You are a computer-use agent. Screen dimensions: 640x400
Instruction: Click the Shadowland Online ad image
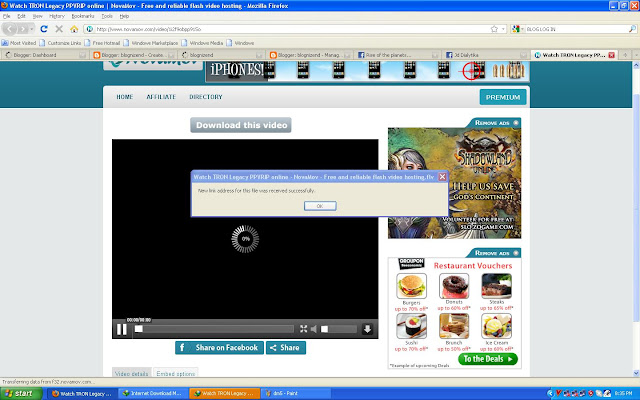point(454,183)
